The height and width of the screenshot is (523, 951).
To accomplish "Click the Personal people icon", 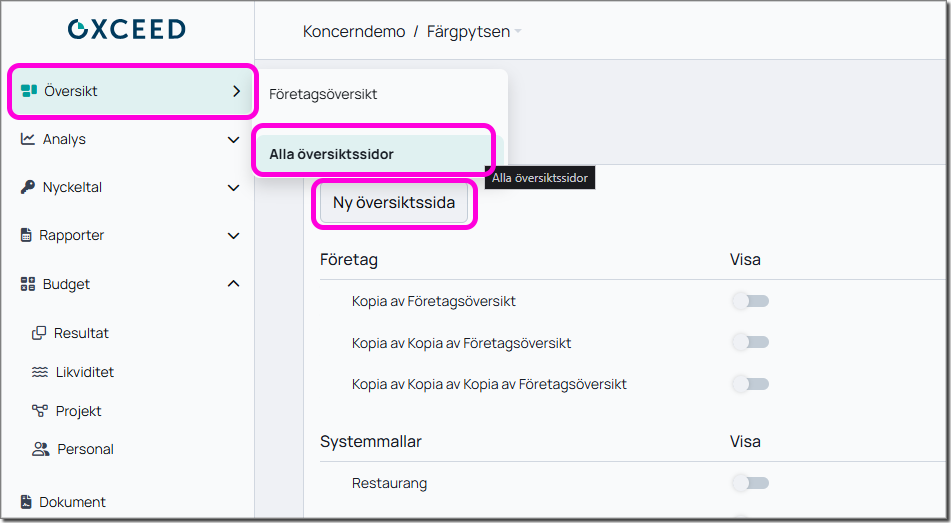I will pos(41,450).
